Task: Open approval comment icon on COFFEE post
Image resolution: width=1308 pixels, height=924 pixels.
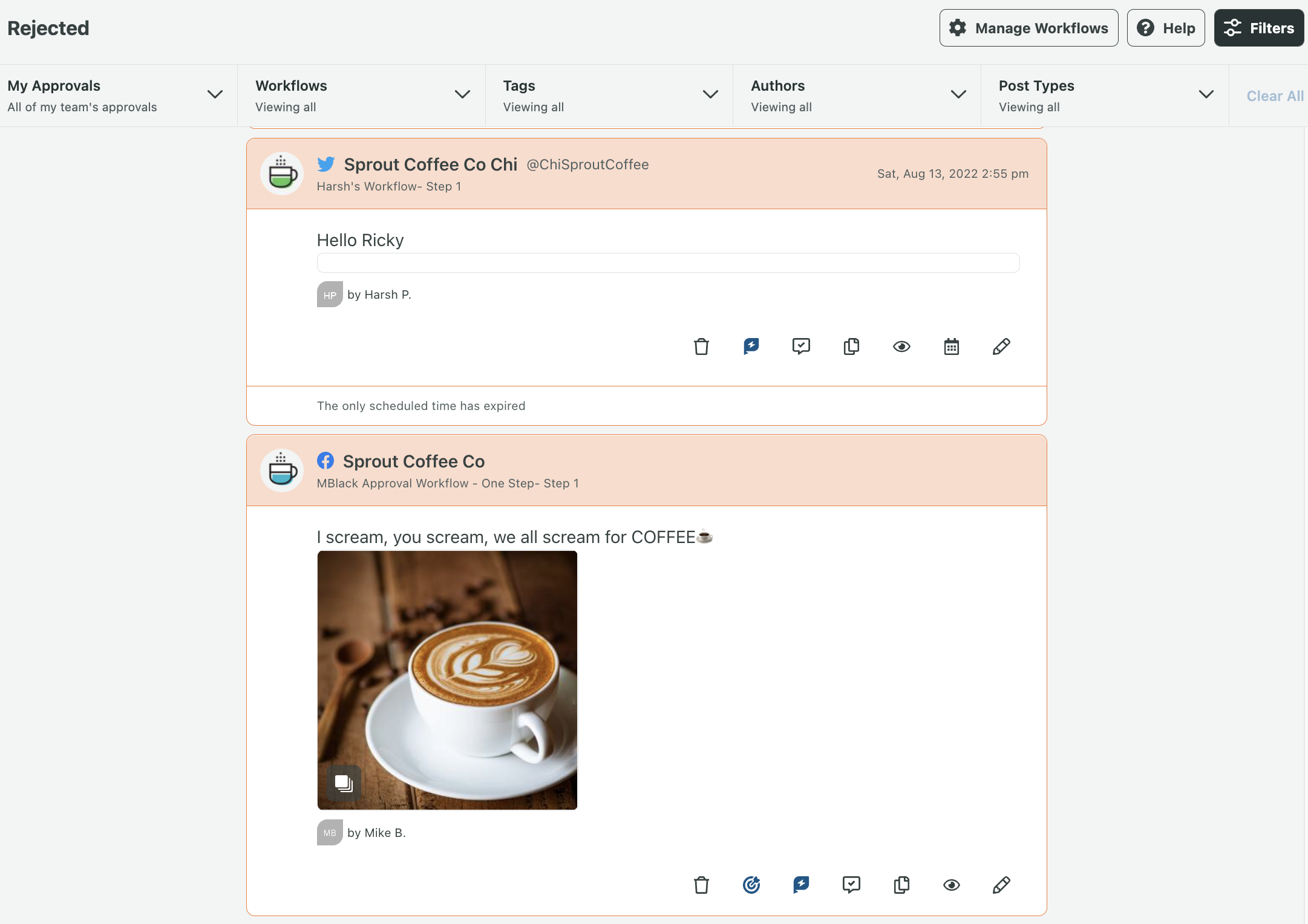Action: (851, 885)
